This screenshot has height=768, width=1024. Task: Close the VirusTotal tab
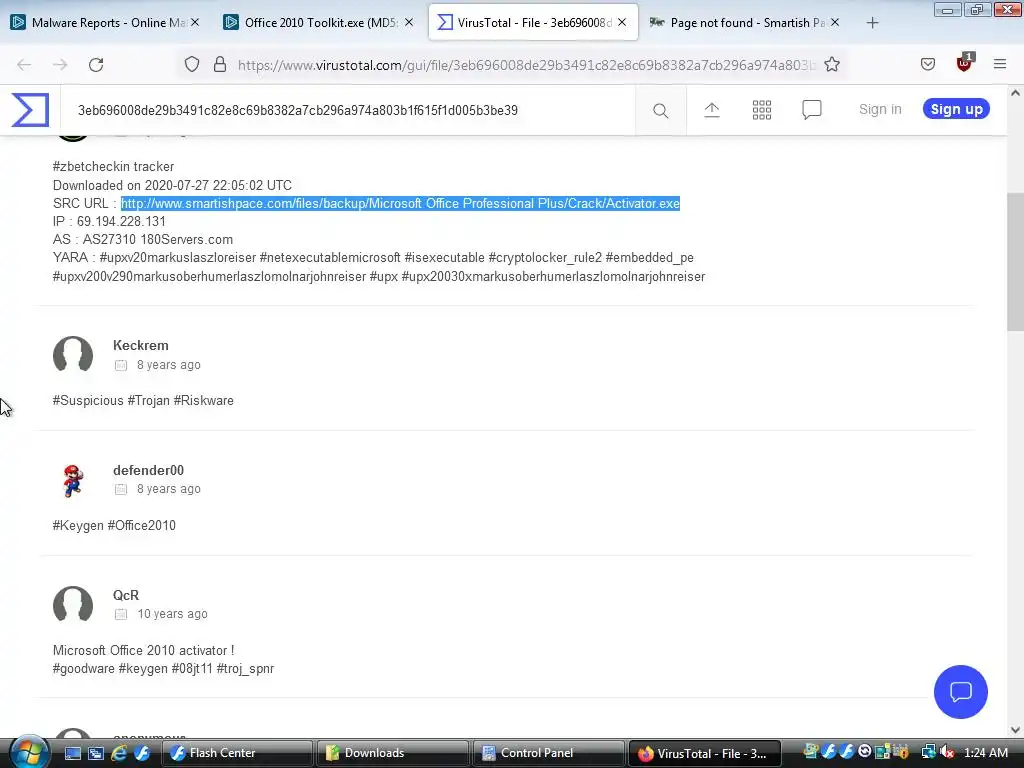622,23
